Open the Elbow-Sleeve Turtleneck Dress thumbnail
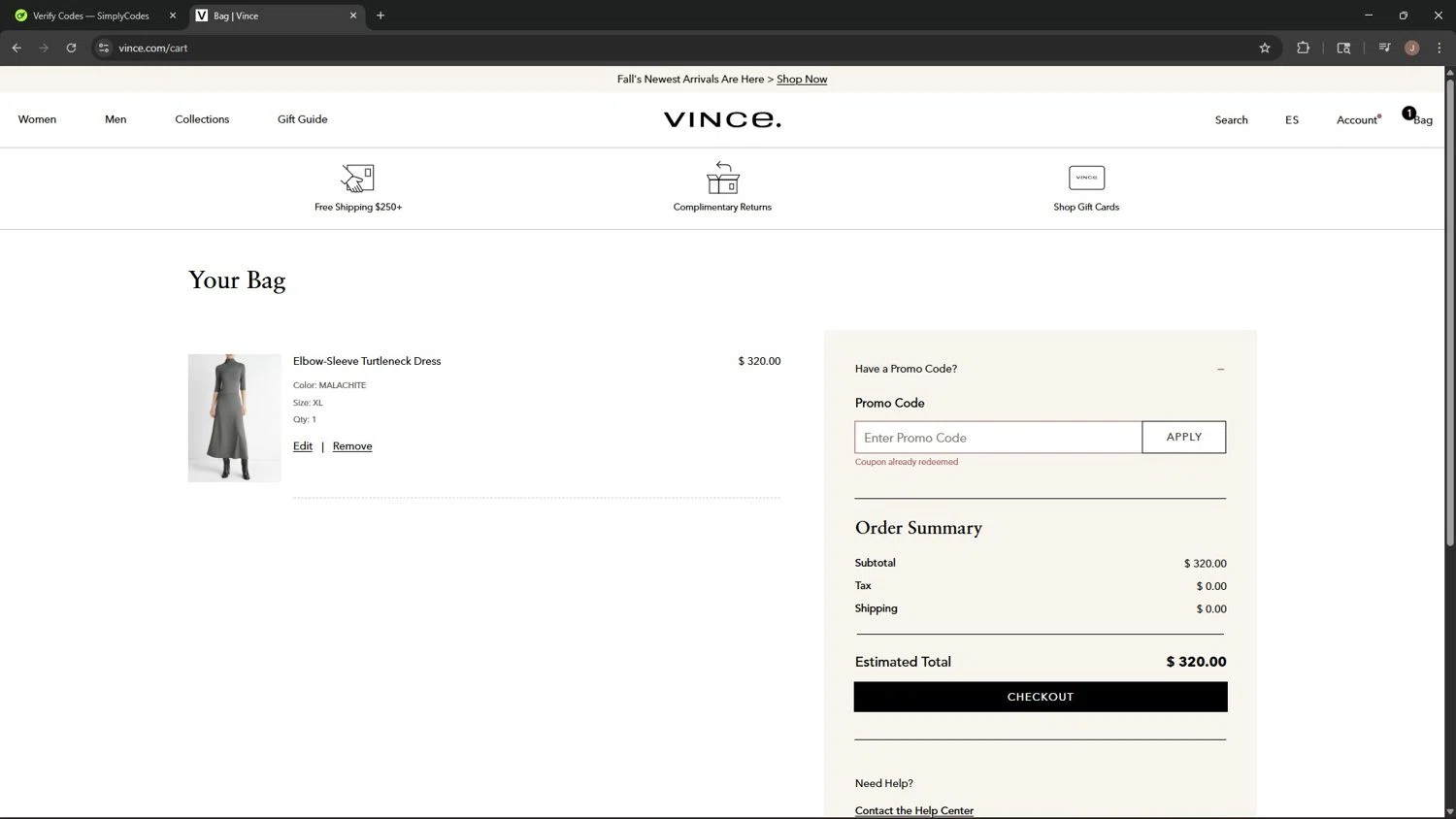1456x819 pixels. click(235, 418)
